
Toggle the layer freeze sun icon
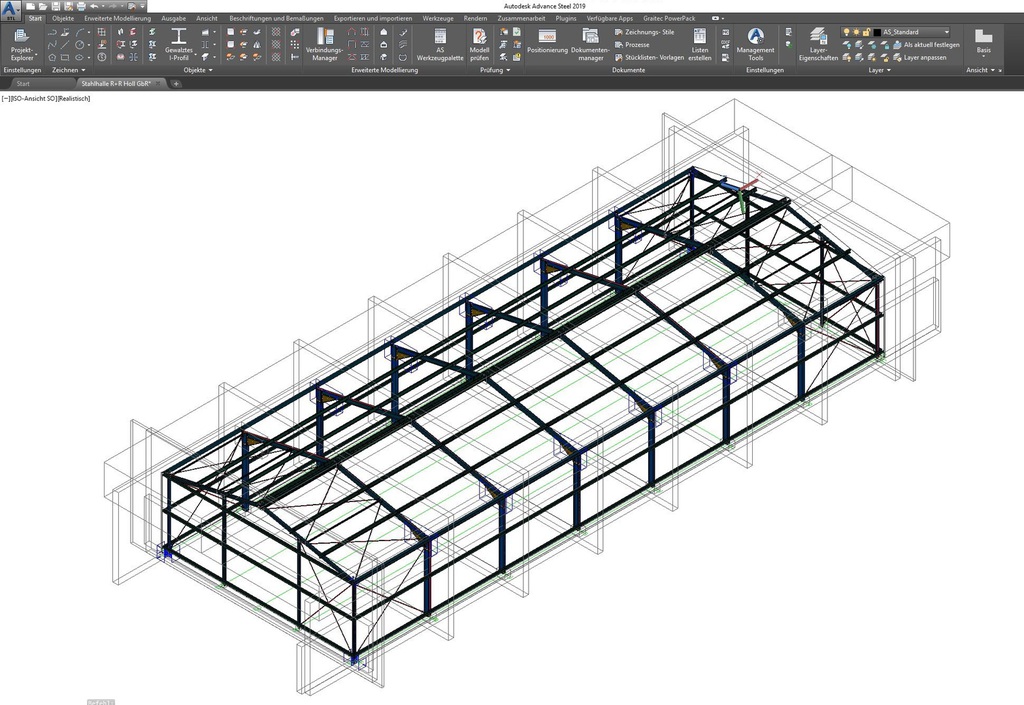coord(856,32)
